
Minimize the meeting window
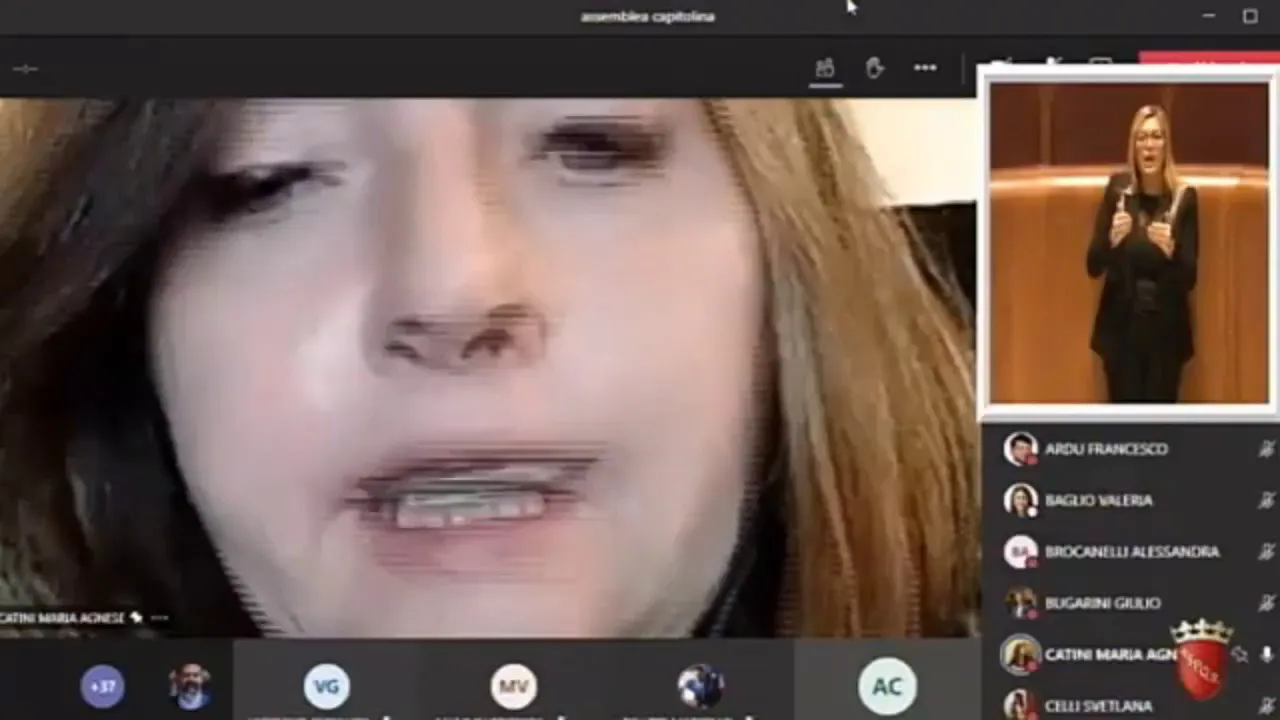pos(1209,16)
